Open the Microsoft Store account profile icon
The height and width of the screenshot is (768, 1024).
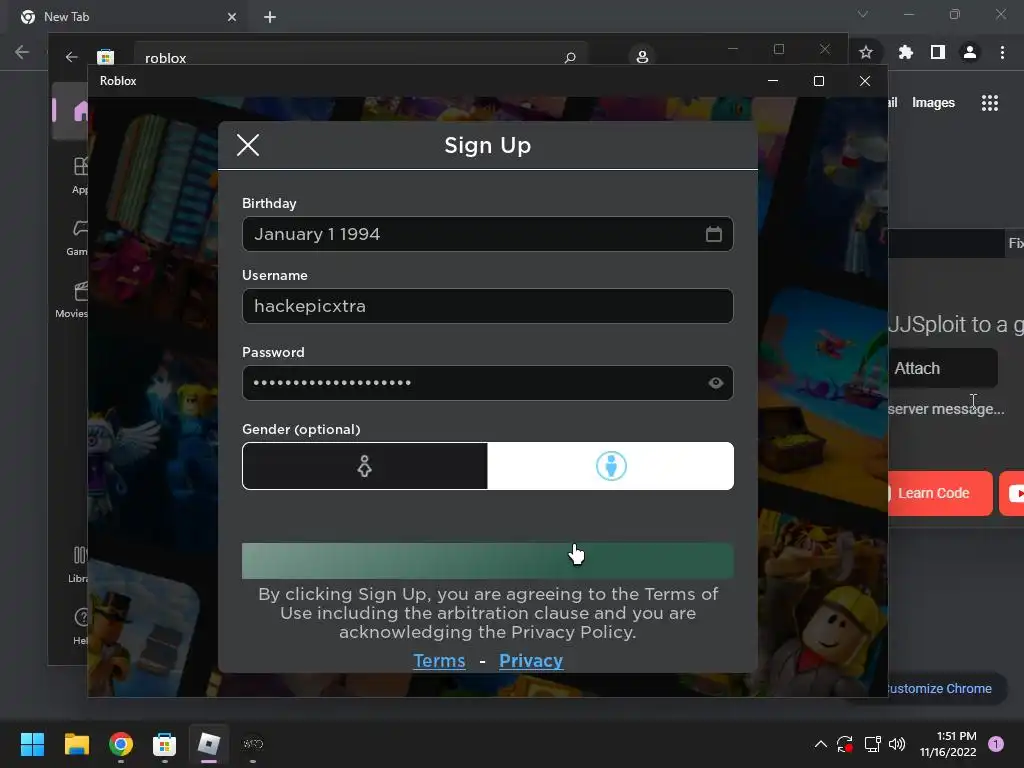(x=642, y=57)
